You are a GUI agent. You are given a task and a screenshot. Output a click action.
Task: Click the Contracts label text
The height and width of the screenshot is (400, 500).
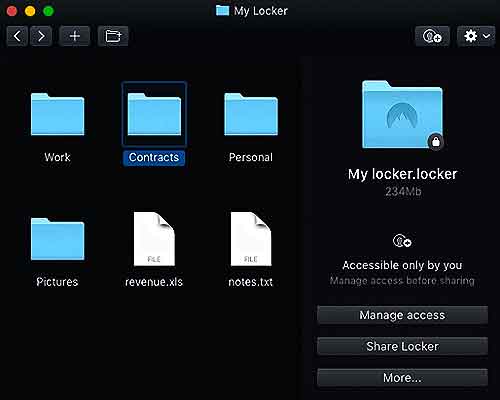[154, 157]
